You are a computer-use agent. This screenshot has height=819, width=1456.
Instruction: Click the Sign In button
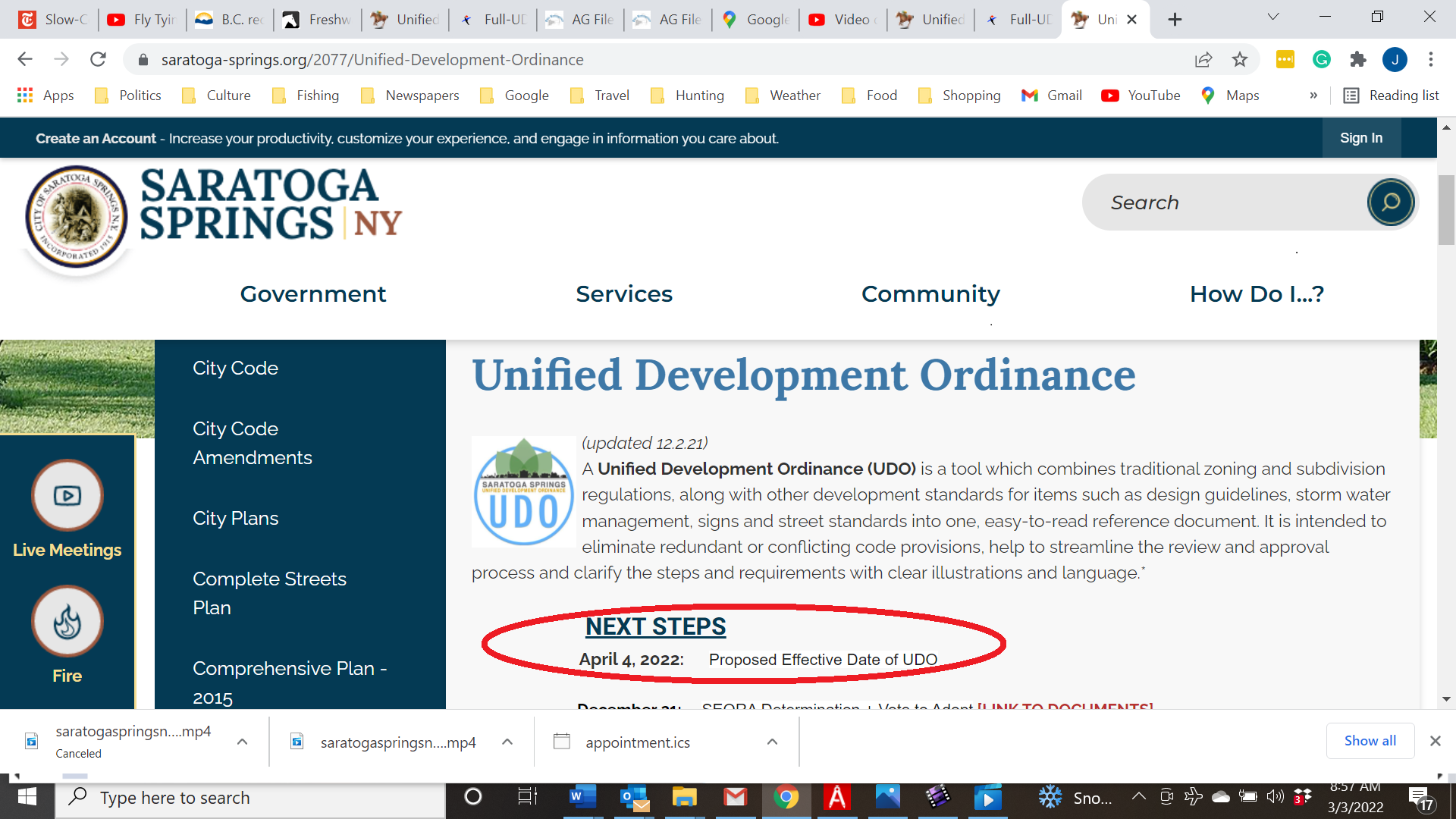(1360, 138)
